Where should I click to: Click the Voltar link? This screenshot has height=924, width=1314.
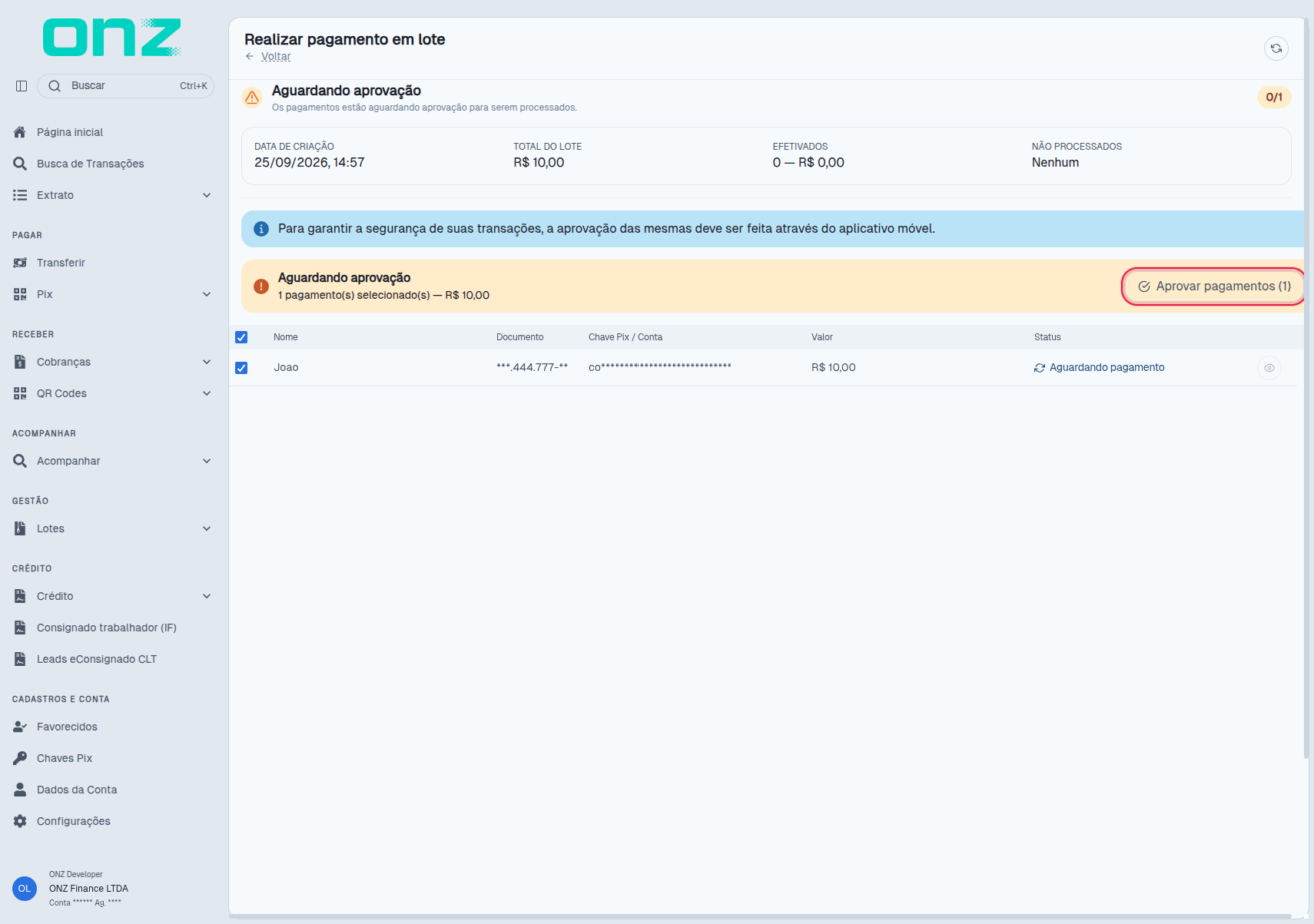click(x=276, y=56)
